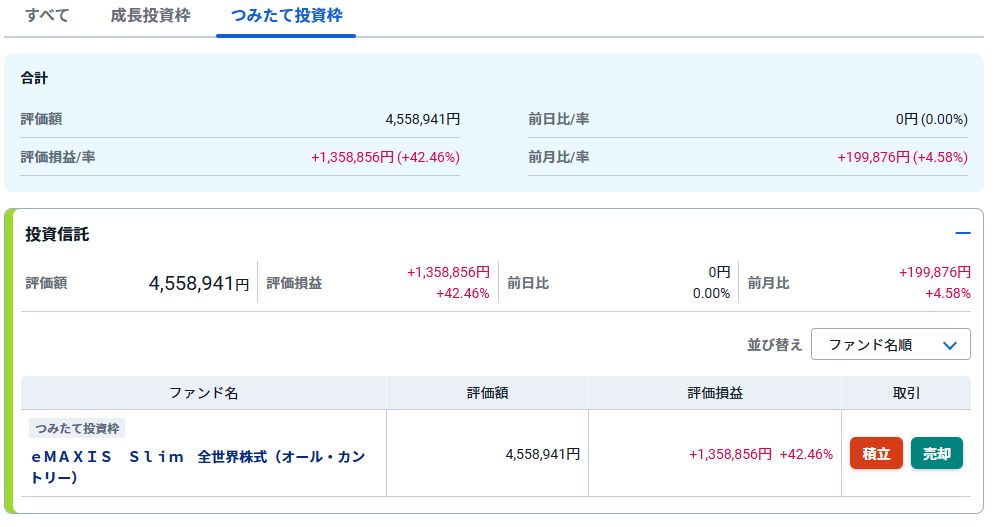The height and width of the screenshot is (527, 993).
Task: Click the 評価額 column header in table
Action: [487, 393]
